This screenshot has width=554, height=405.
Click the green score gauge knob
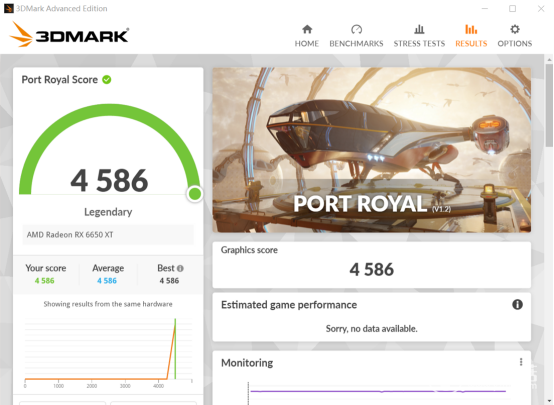(x=195, y=194)
